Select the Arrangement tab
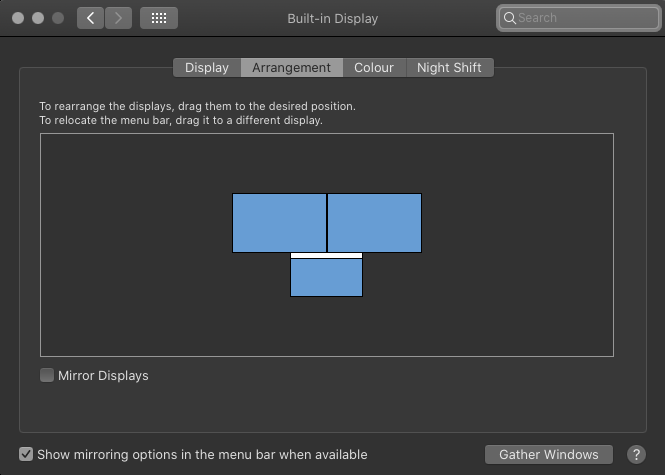This screenshot has width=665, height=475. [291, 68]
